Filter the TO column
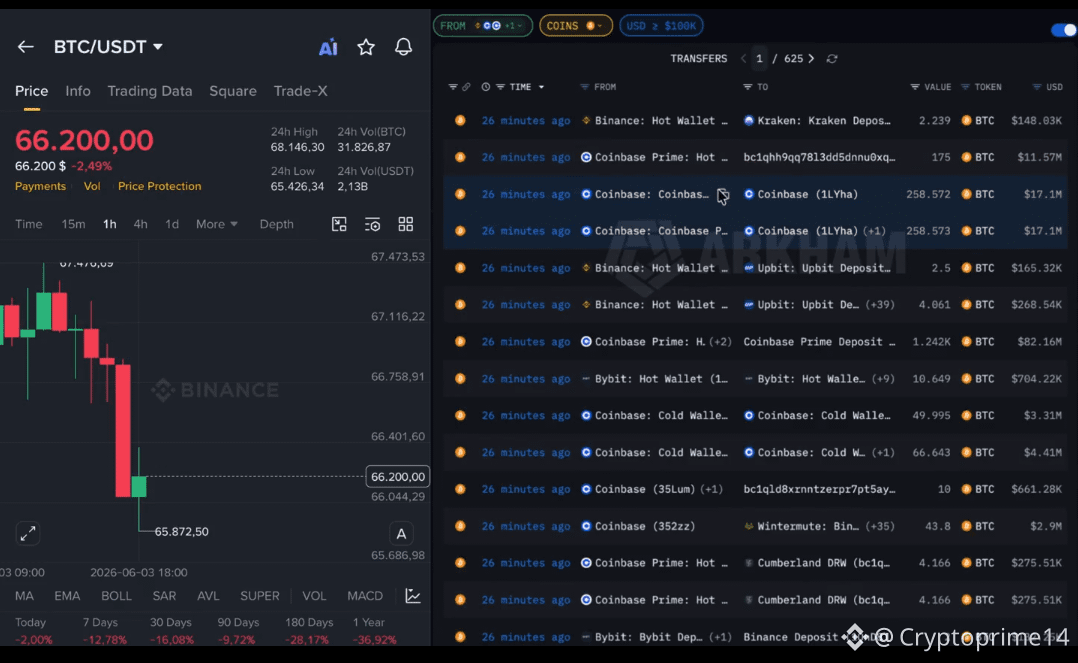This screenshot has height=663, width=1078. (747, 87)
